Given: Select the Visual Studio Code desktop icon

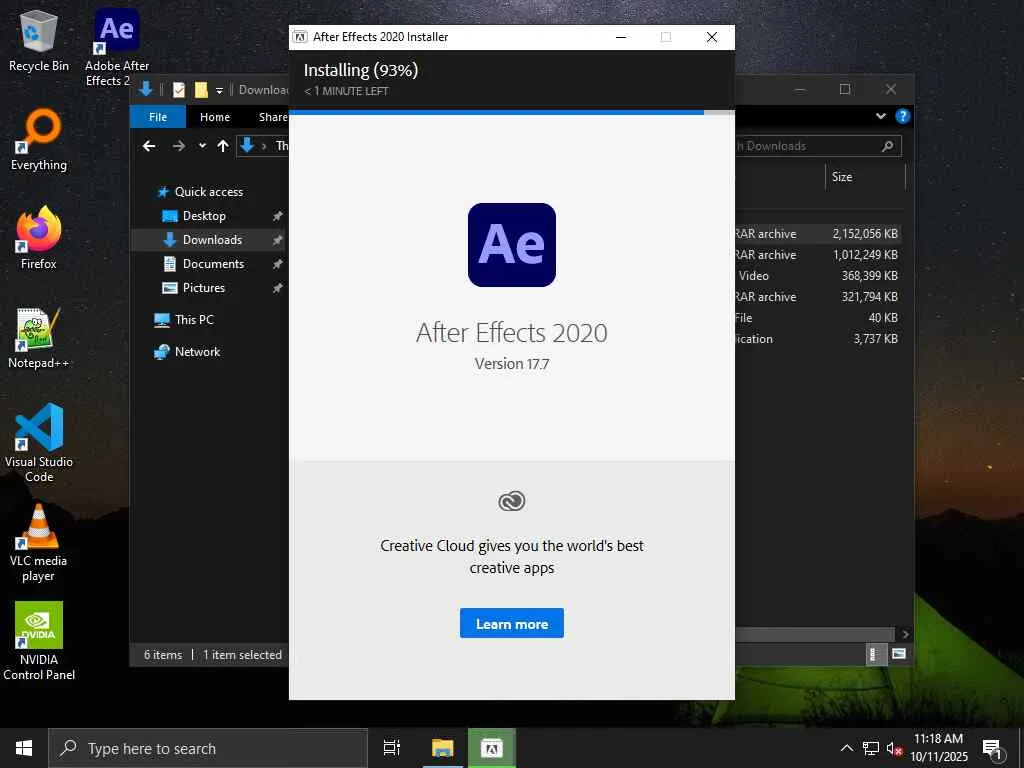Looking at the screenshot, I should pos(39,443).
